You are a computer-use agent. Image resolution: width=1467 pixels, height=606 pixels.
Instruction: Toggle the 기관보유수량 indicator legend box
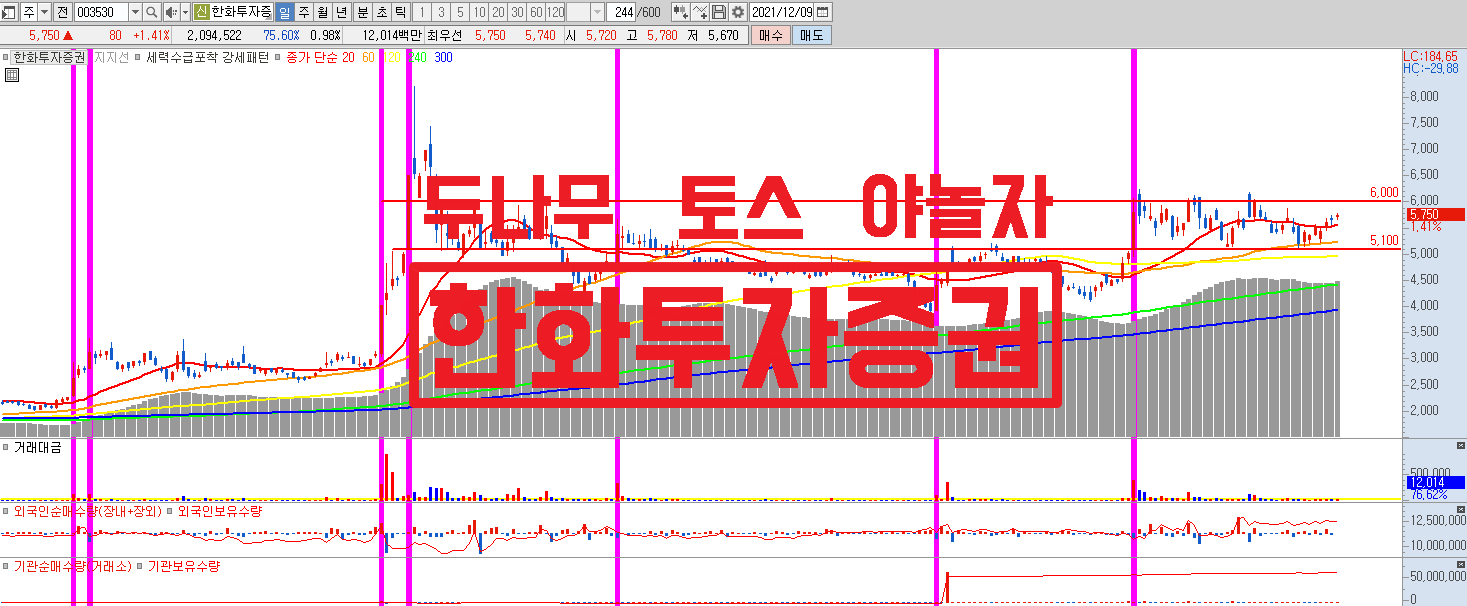coord(139,566)
